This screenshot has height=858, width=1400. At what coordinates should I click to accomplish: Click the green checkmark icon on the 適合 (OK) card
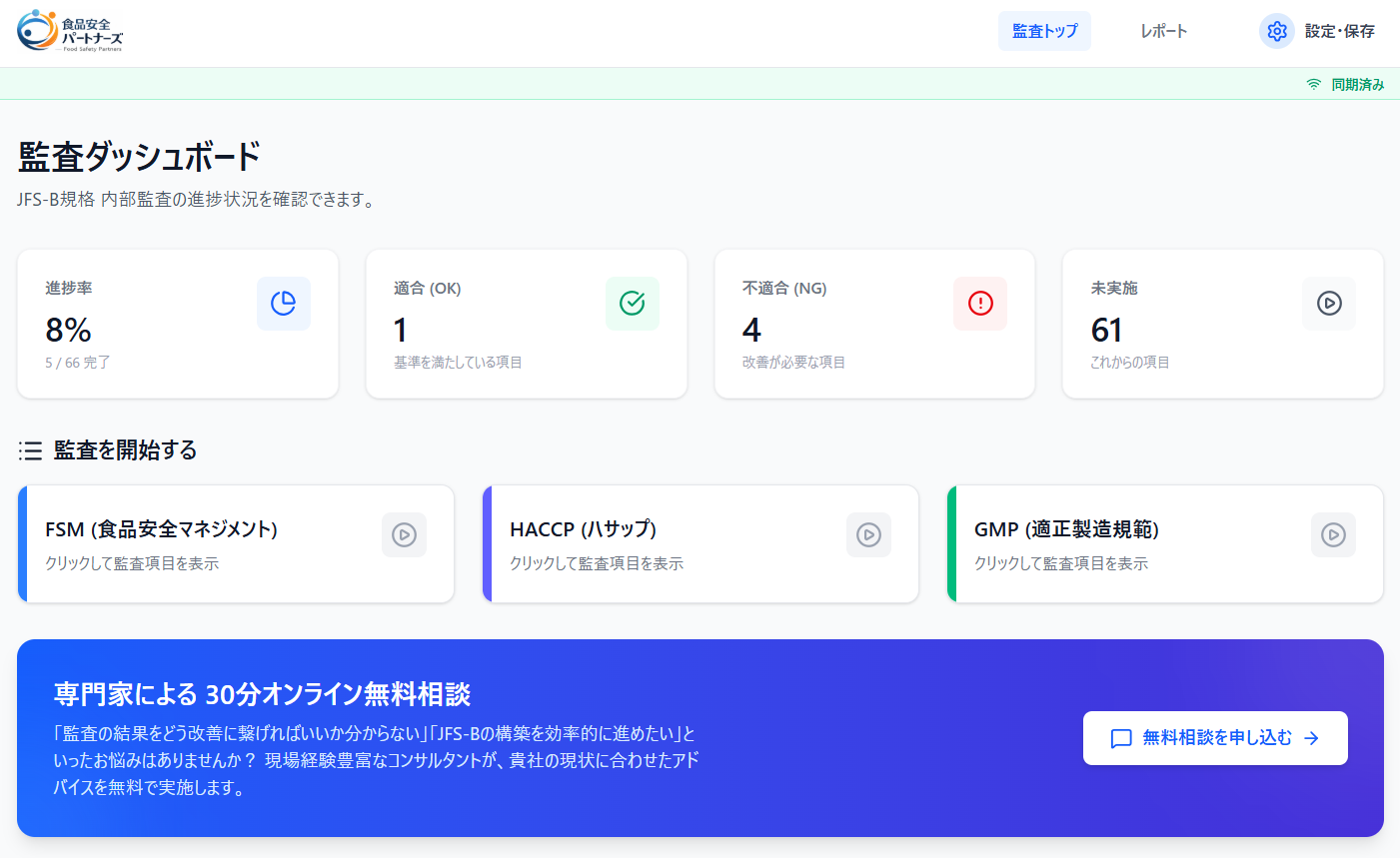pyautogui.click(x=632, y=303)
